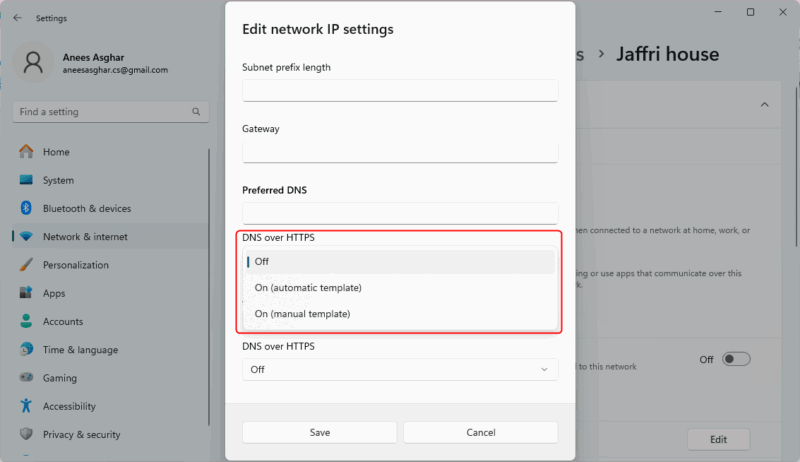Minimize the Settings window
Screen dimensions: 800x462
[718, 12]
